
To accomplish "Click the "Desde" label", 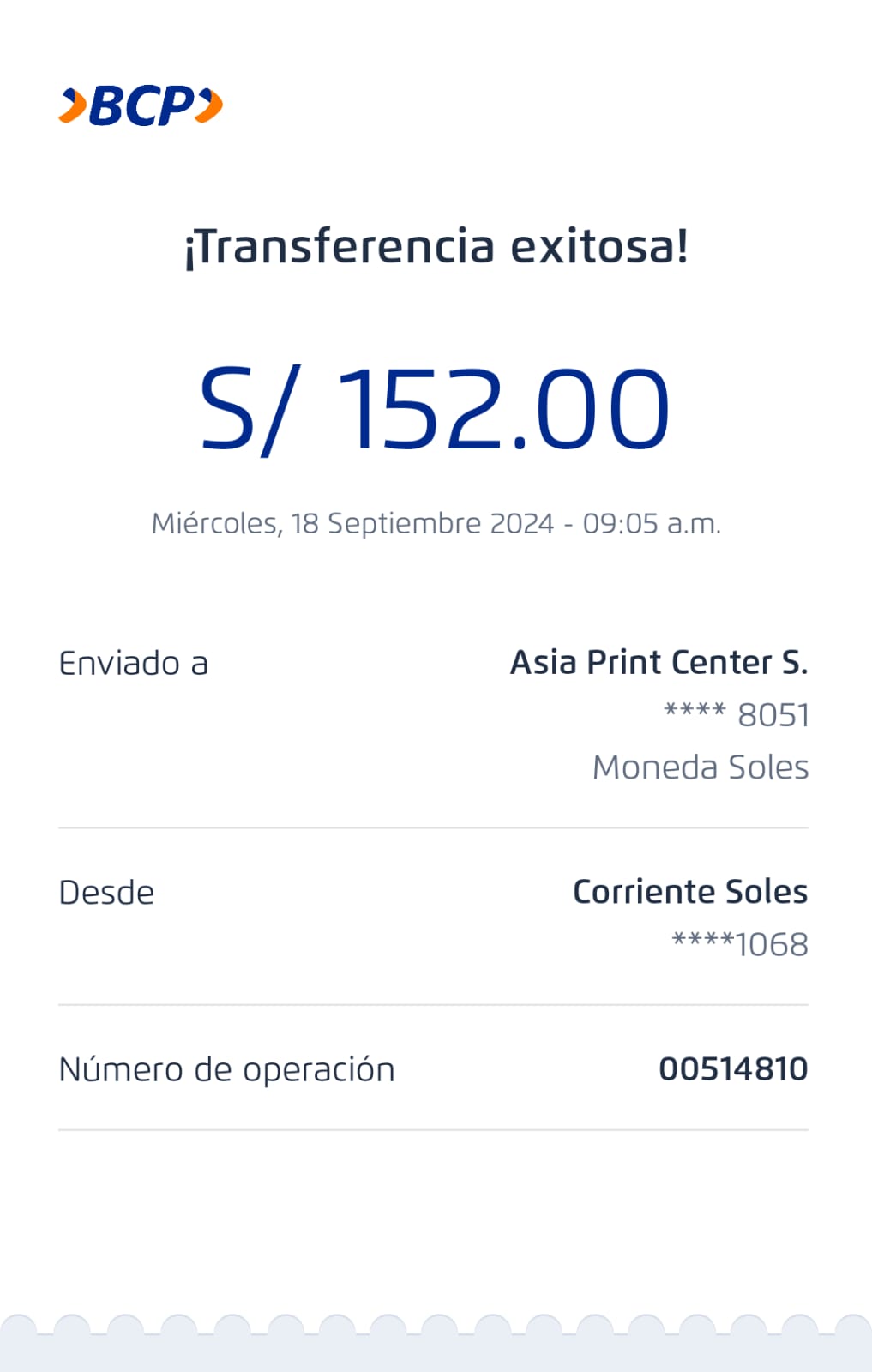I will [106, 893].
